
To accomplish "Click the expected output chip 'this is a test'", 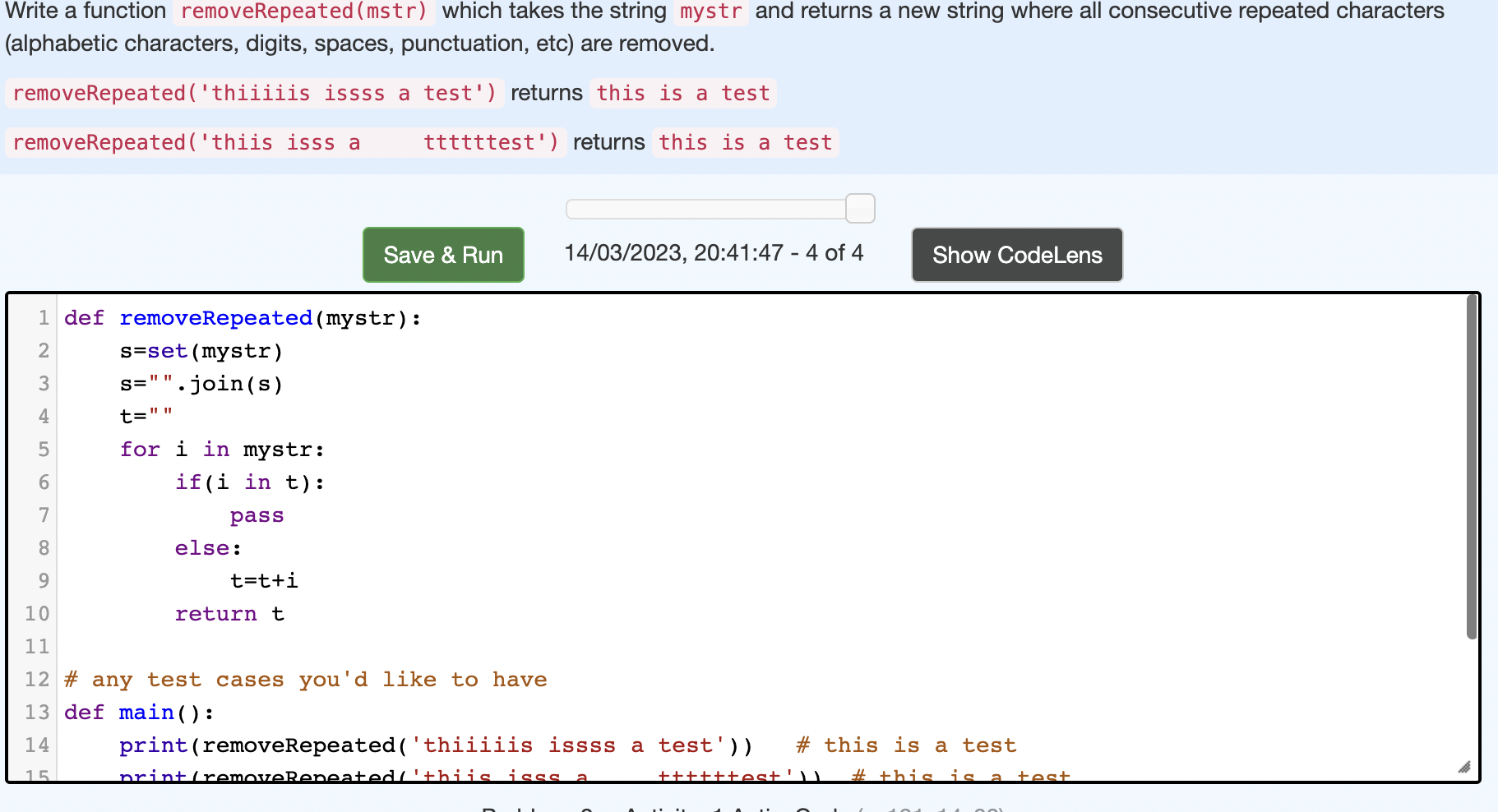I will pos(682,93).
